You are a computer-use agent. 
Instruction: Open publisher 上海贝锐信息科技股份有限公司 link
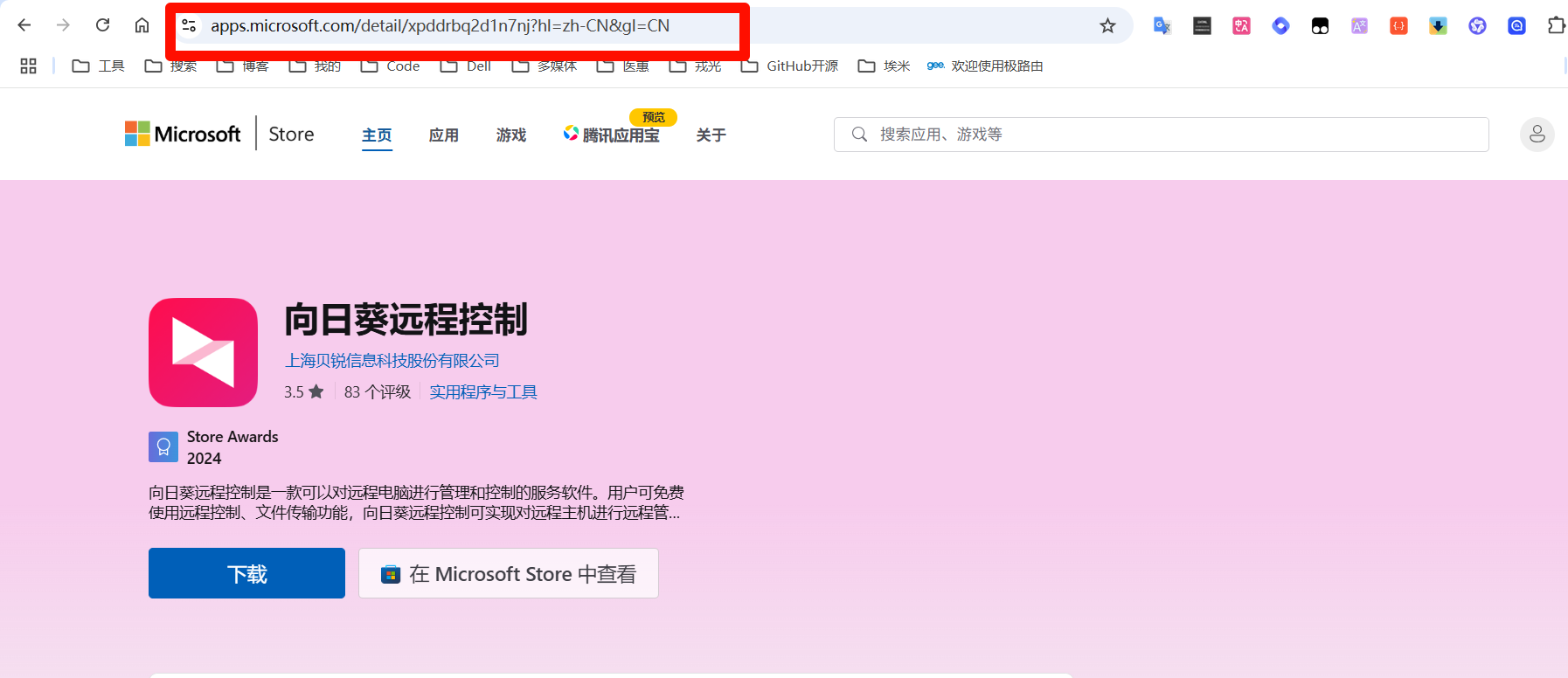tap(392, 361)
